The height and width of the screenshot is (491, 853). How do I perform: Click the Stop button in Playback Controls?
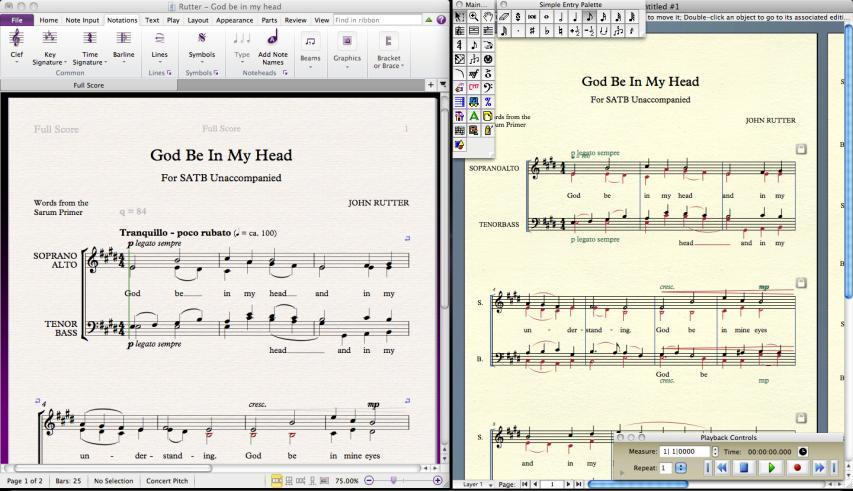(x=744, y=467)
